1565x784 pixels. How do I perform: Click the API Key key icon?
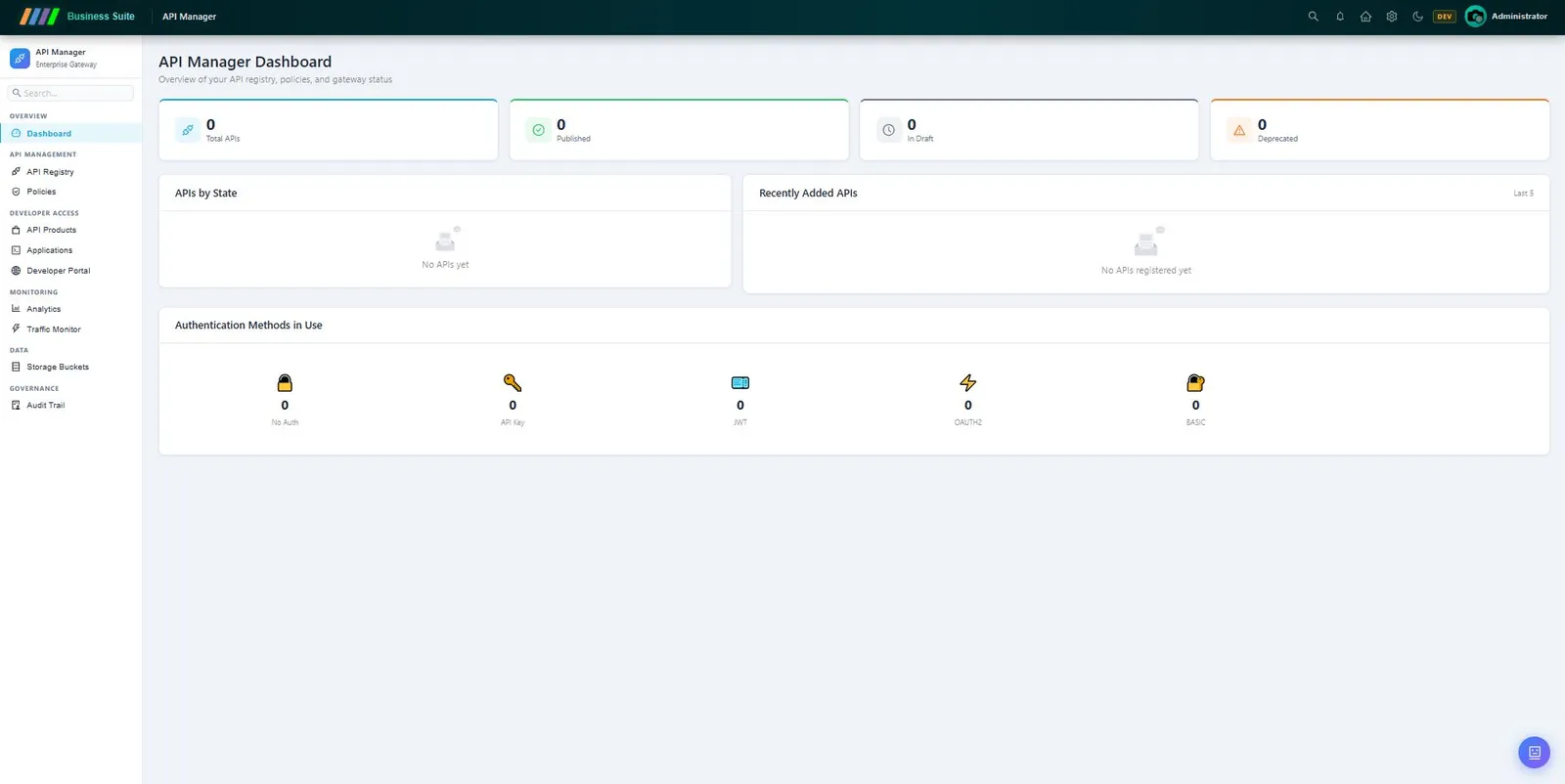[513, 382]
